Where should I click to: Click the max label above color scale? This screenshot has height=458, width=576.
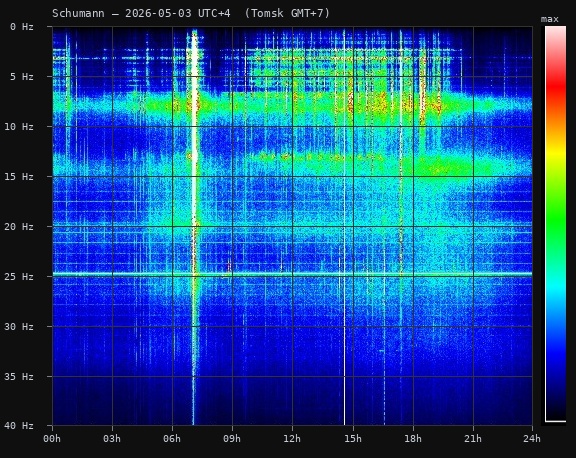(550, 19)
